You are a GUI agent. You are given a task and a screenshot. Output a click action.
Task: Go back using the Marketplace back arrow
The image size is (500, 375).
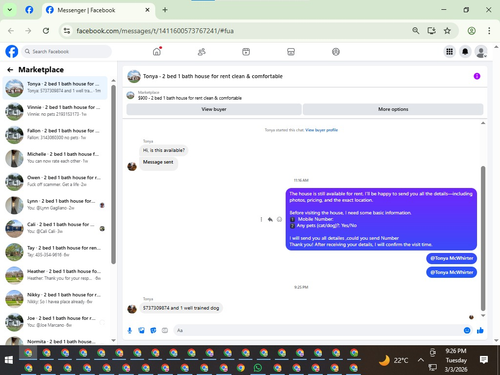coord(10,70)
